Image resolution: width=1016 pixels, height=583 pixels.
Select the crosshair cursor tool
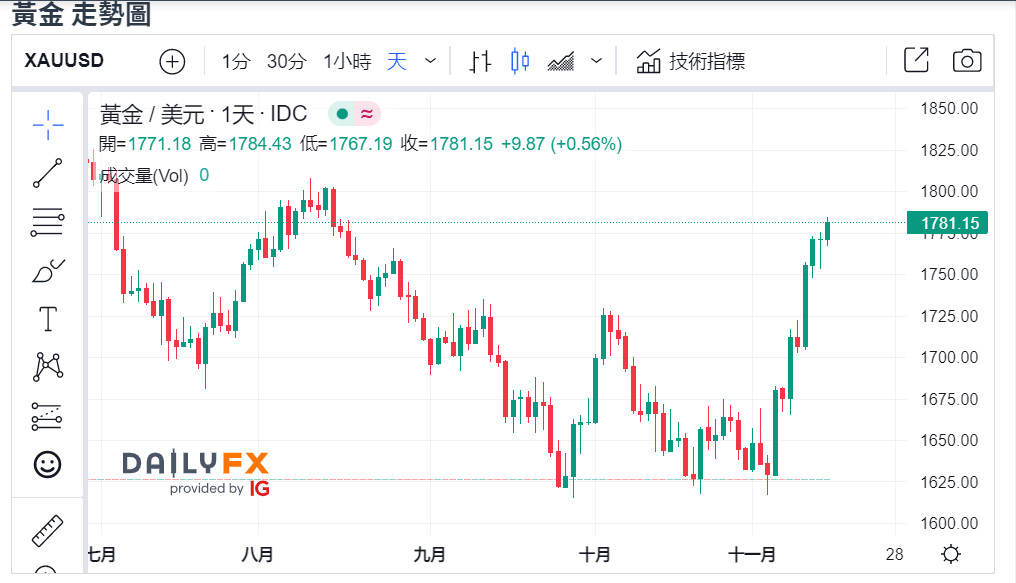coord(48,125)
